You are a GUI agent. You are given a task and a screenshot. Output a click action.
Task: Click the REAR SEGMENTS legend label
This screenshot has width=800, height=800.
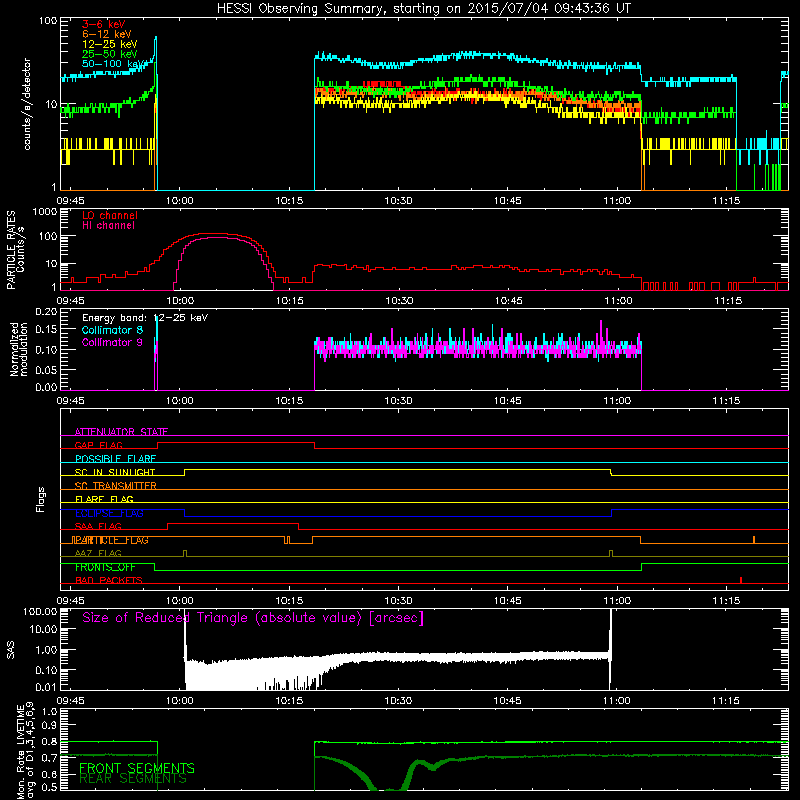(x=133, y=779)
